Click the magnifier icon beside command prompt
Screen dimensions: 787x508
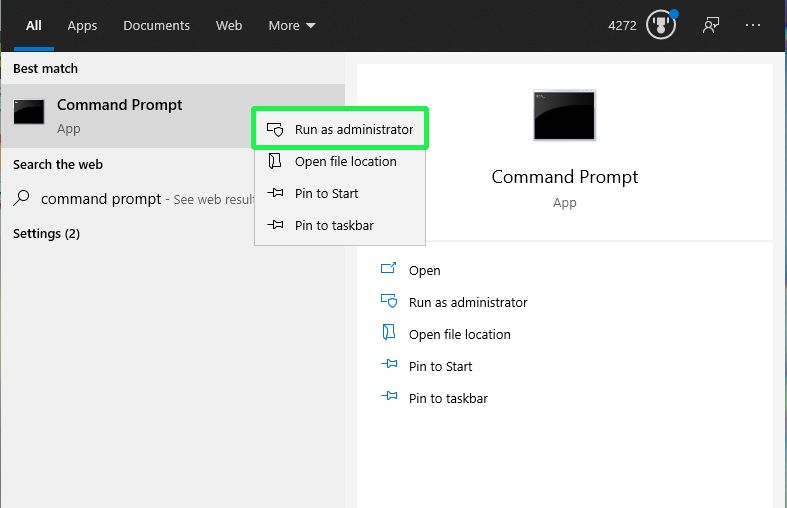click(21, 198)
